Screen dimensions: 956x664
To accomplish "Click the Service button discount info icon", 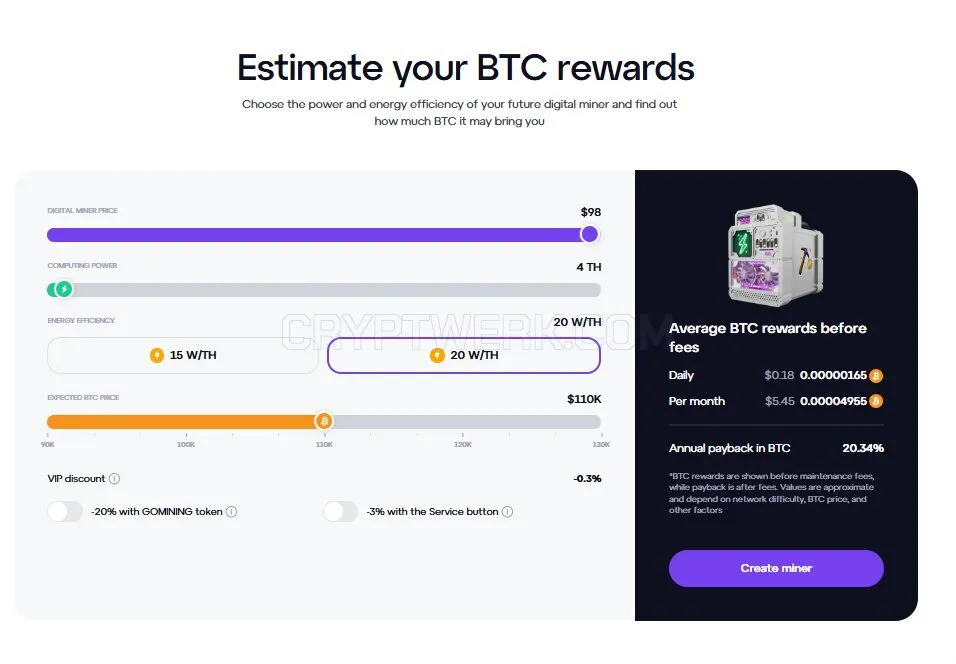I will coord(507,512).
